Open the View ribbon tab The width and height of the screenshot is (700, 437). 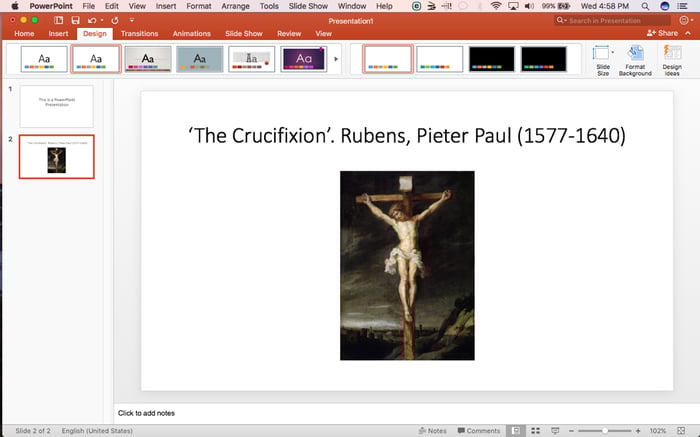click(323, 33)
